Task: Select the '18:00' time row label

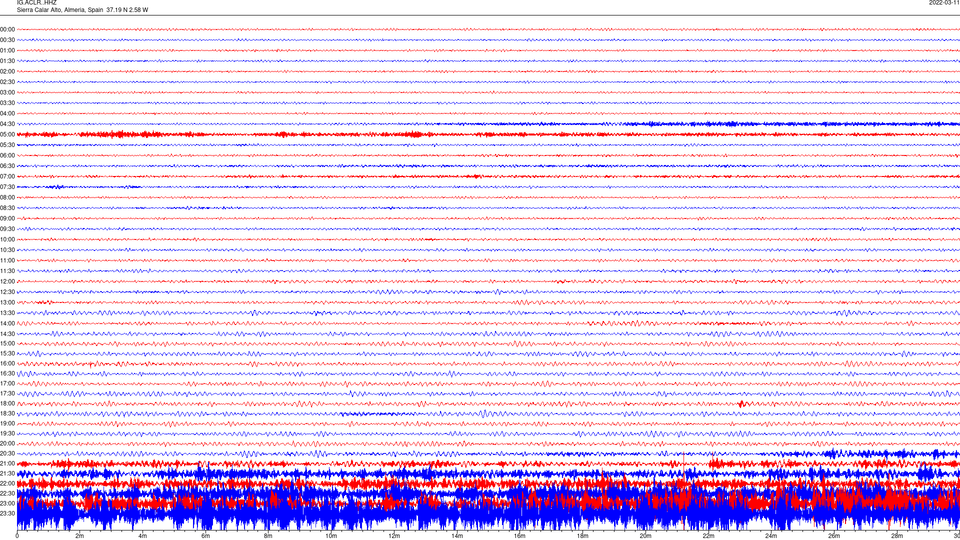Action: [7, 403]
